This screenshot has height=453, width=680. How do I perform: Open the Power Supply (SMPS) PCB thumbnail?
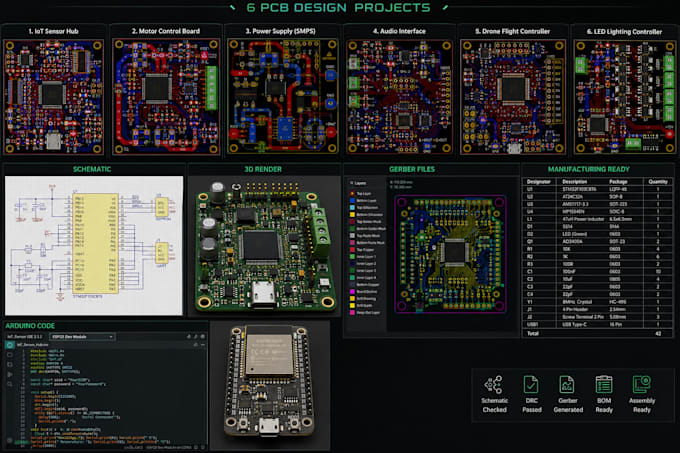pos(283,97)
